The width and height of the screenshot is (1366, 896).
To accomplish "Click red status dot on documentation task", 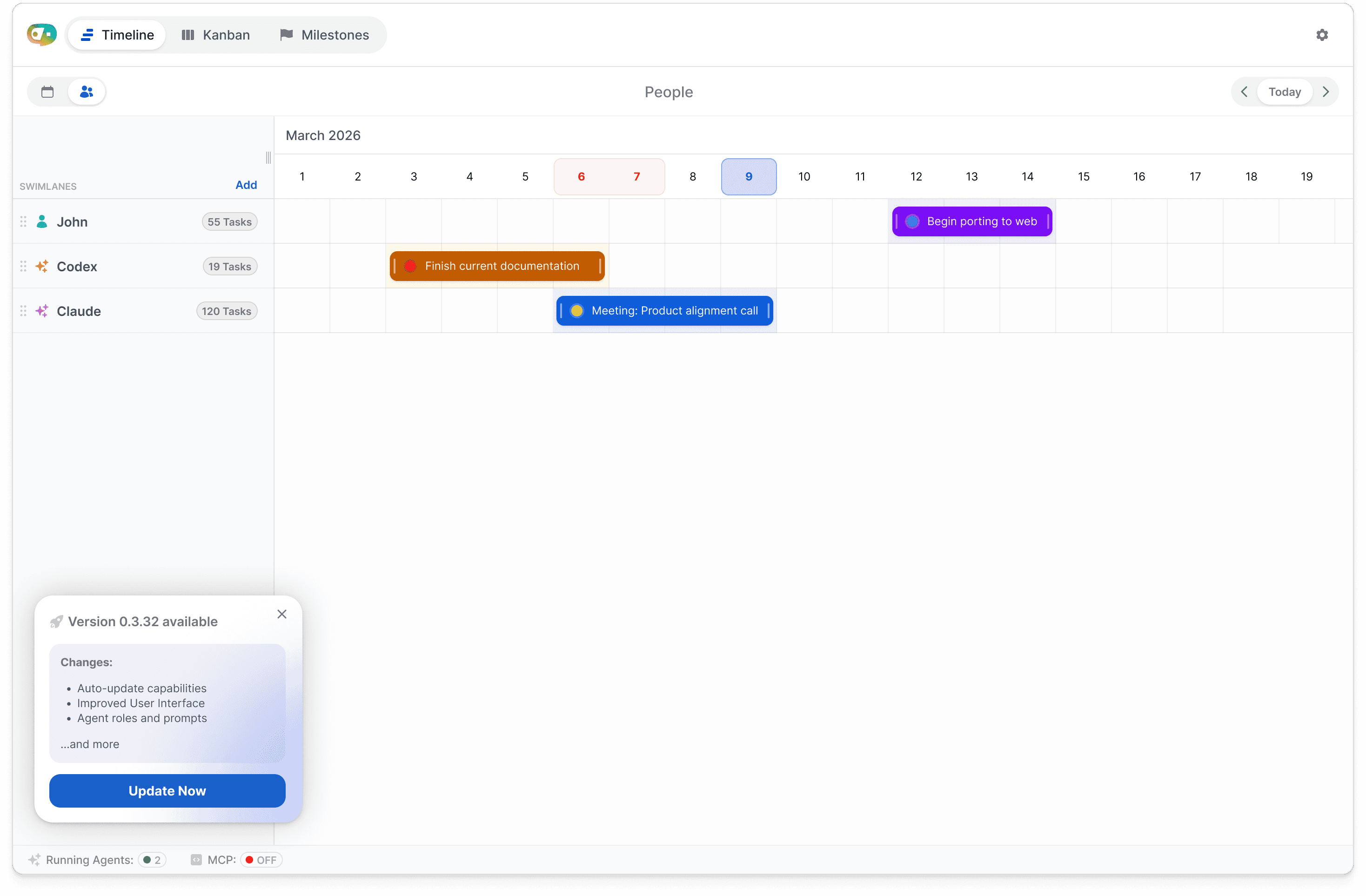I will [410, 266].
